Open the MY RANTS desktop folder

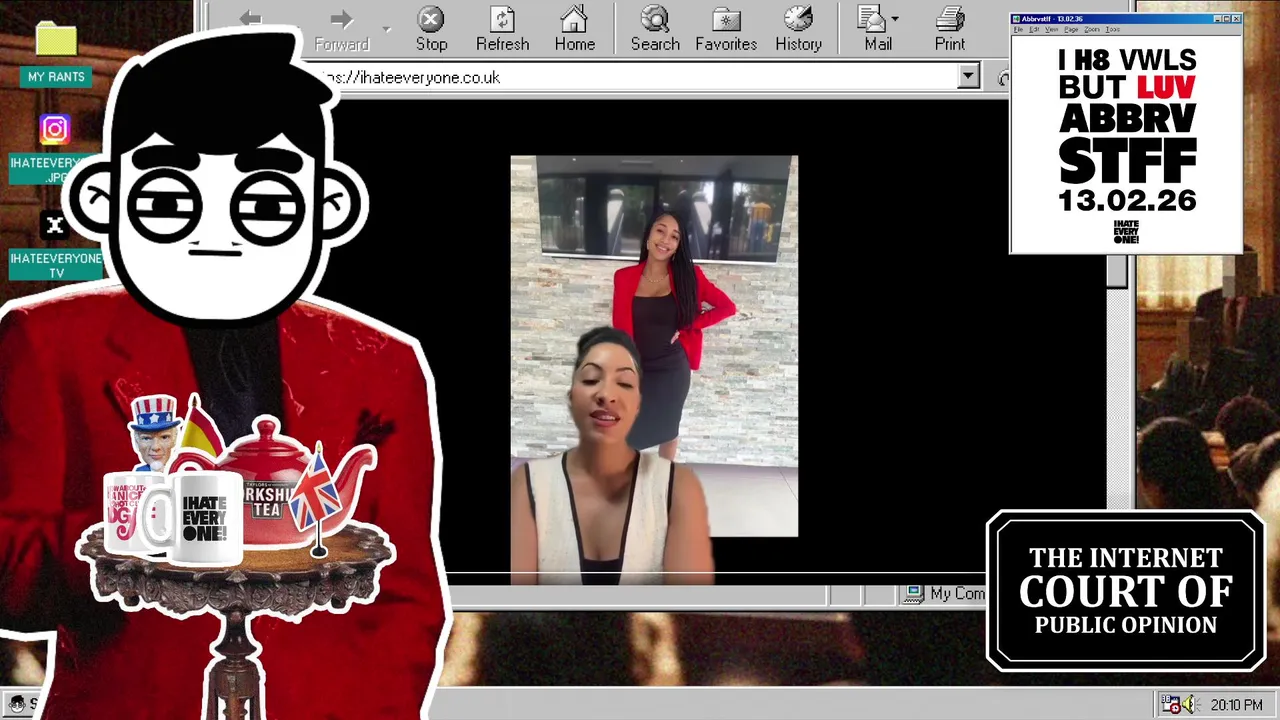click(56, 52)
